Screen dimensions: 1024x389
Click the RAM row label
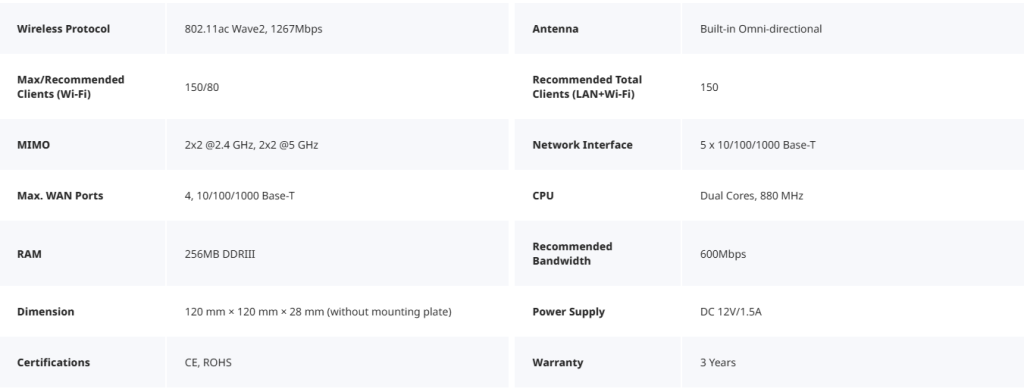29,254
